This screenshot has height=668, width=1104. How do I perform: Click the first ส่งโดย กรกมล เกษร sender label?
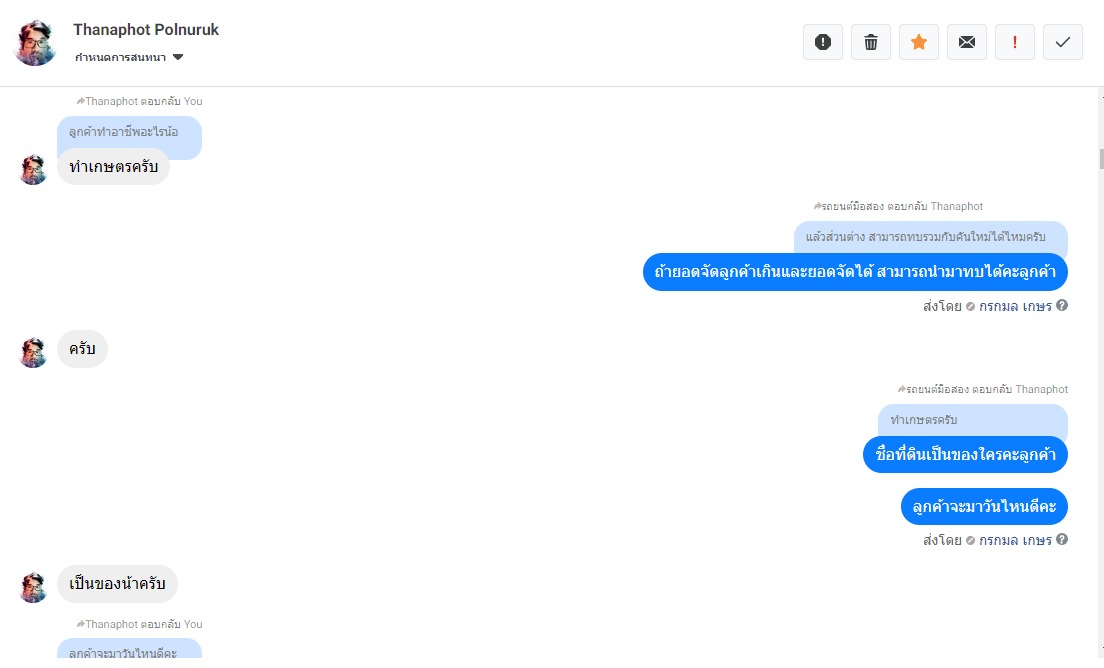point(988,306)
